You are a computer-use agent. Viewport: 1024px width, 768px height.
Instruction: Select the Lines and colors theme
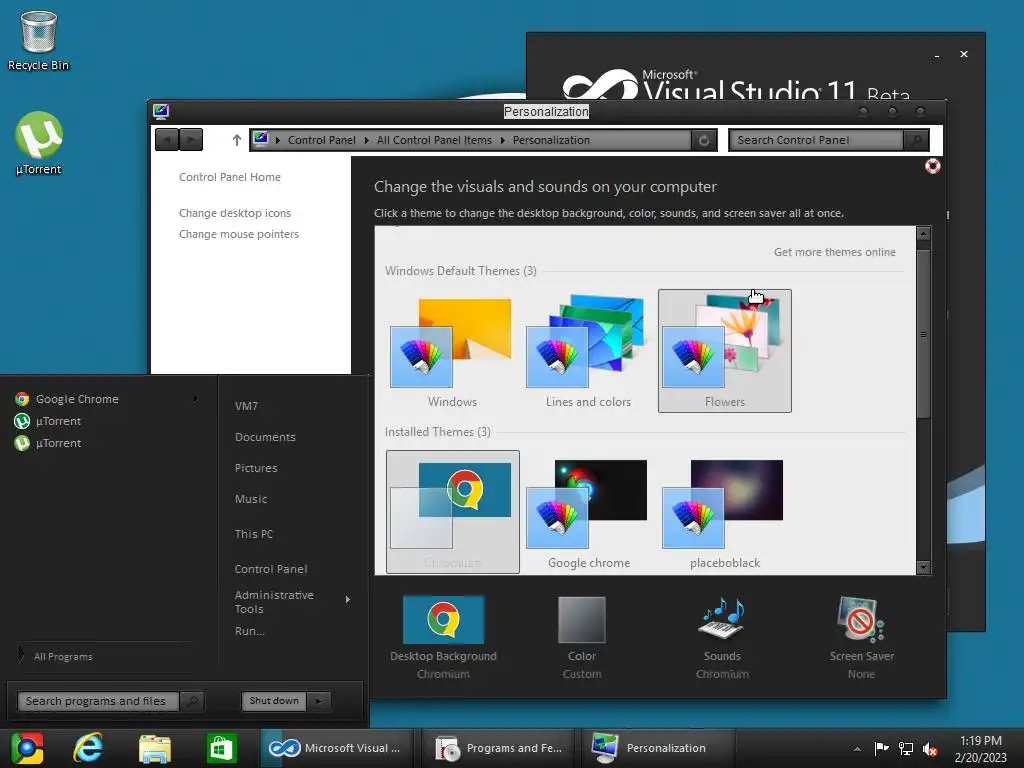coord(588,351)
